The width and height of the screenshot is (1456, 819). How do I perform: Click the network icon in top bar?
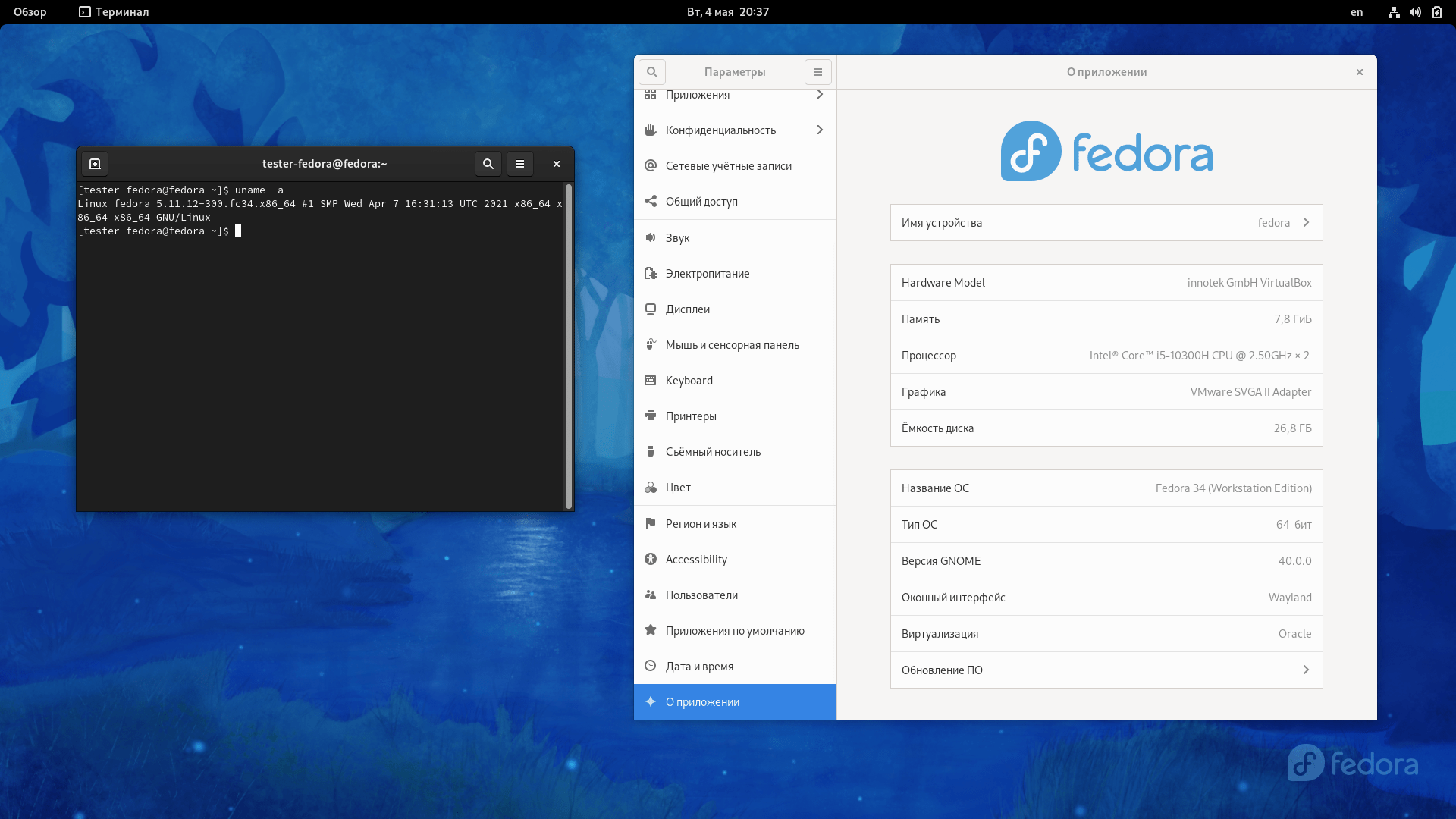pyautogui.click(x=1394, y=12)
